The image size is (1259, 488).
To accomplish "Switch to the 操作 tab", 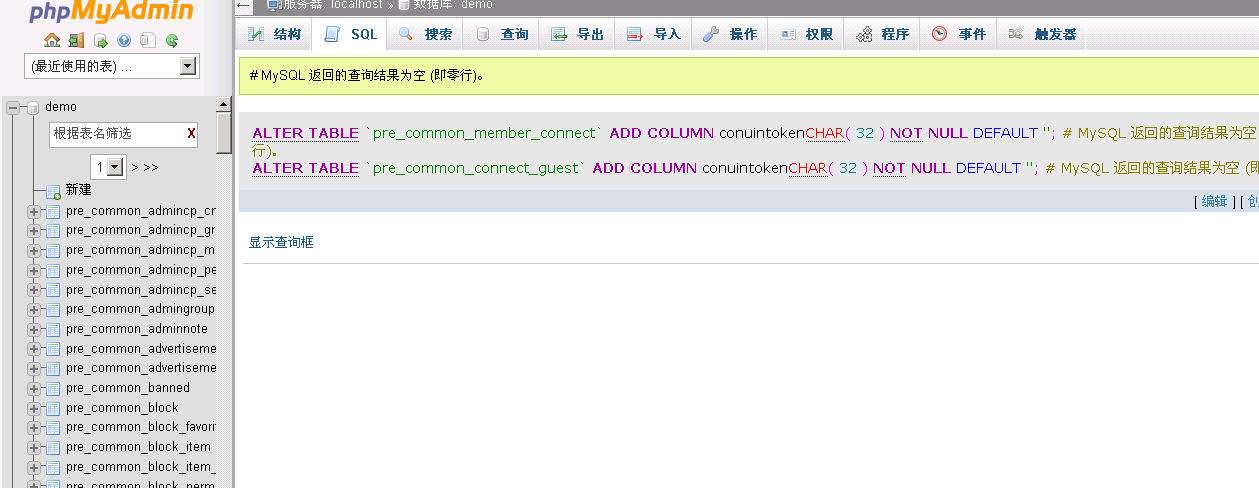I will pos(730,34).
